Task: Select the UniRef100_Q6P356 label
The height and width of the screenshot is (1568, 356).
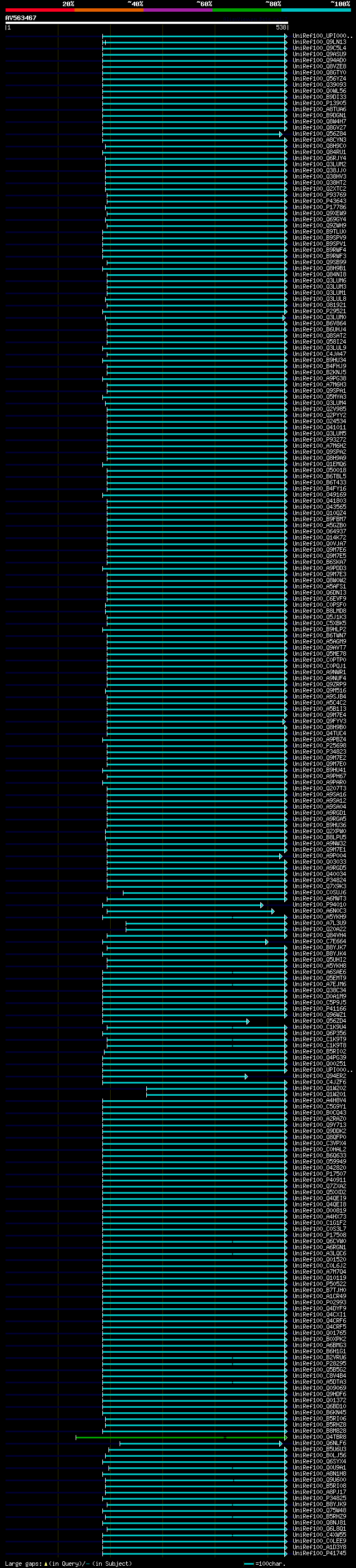Action: [x=319, y=1033]
